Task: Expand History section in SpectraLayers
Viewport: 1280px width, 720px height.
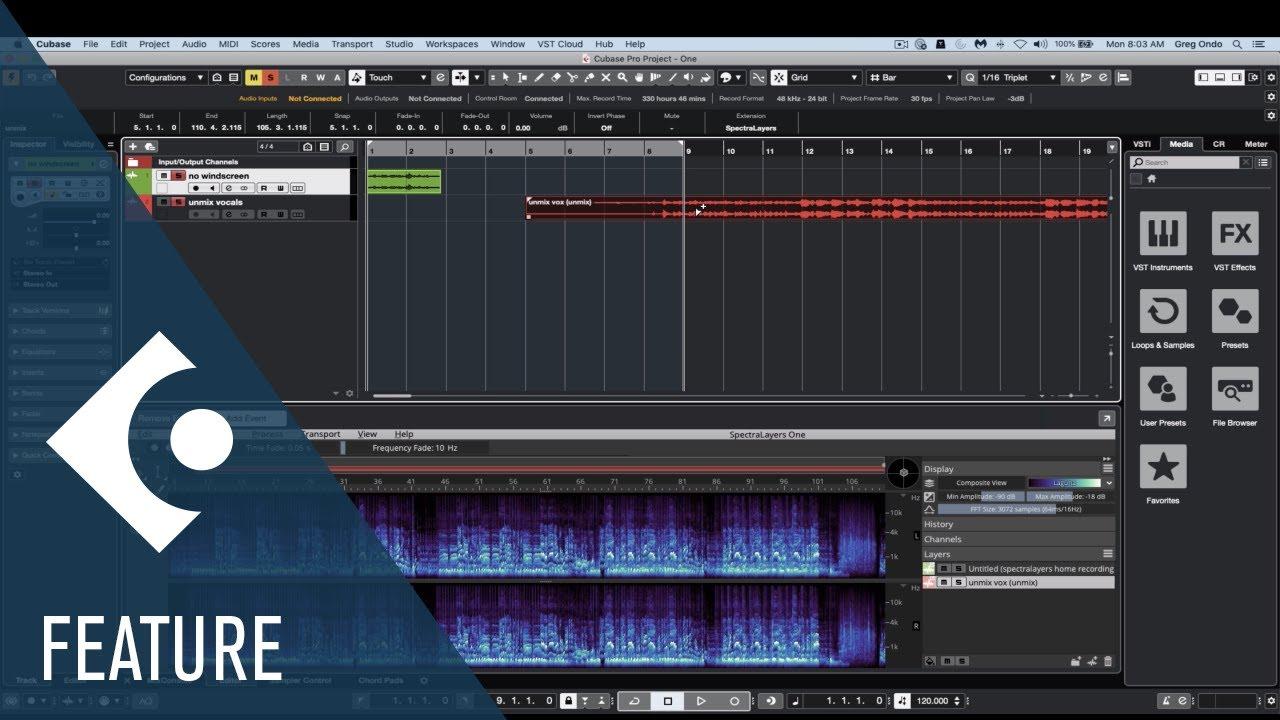Action: (1018, 524)
